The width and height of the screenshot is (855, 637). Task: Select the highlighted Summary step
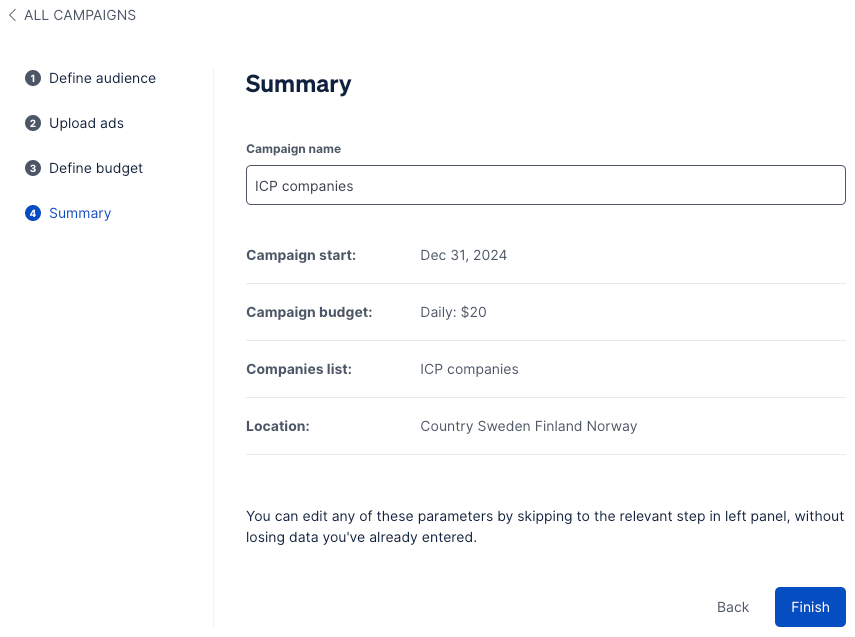(80, 213)
